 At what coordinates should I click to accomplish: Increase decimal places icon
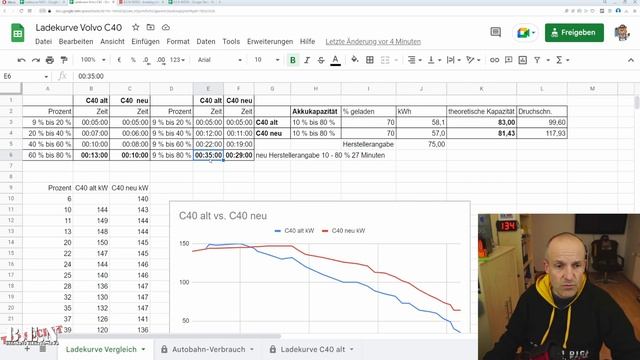pos(161,60)
